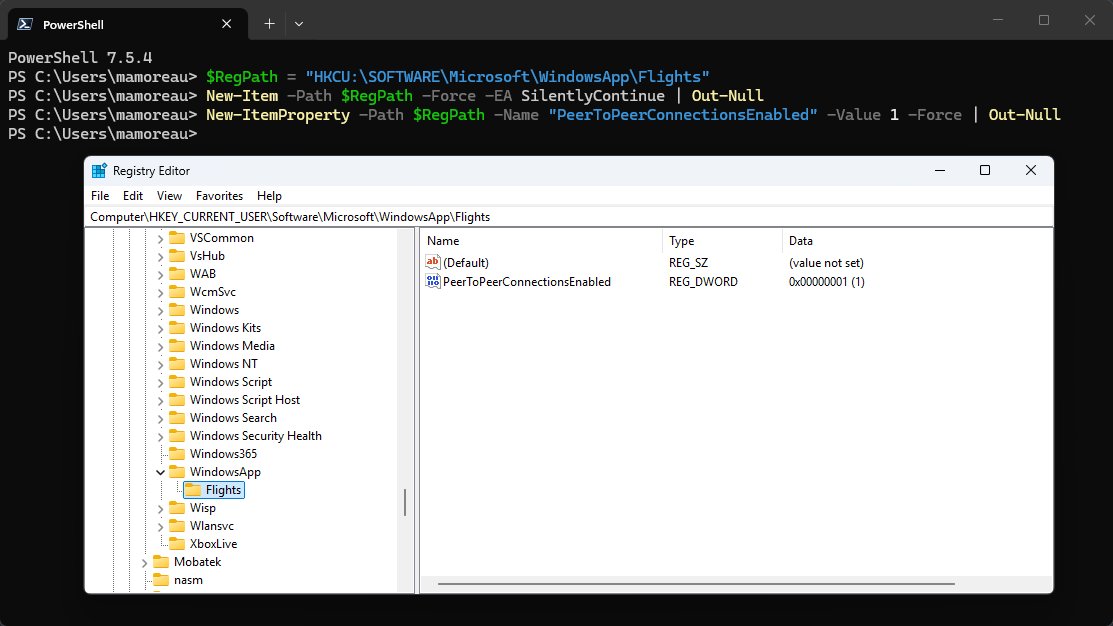This screenshot has height=626, width=1113.
Task: Click the PowerShell 7.5.4 version line
Action: click(x=80, y=57)
